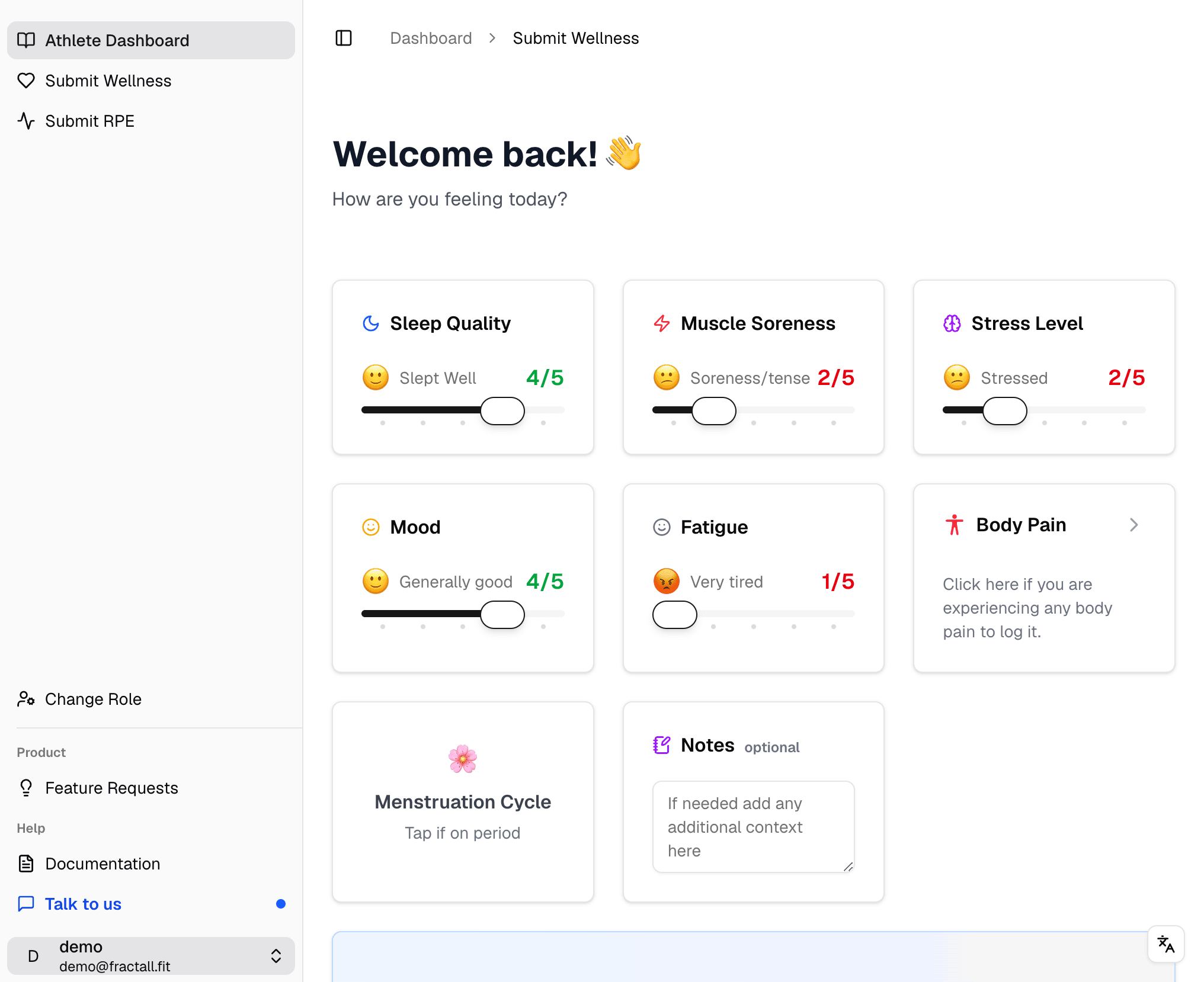1204x982 pixels.
Task: Toggle the sidebar panel icon
Action: pyautogui.click(x=344, y=38)
